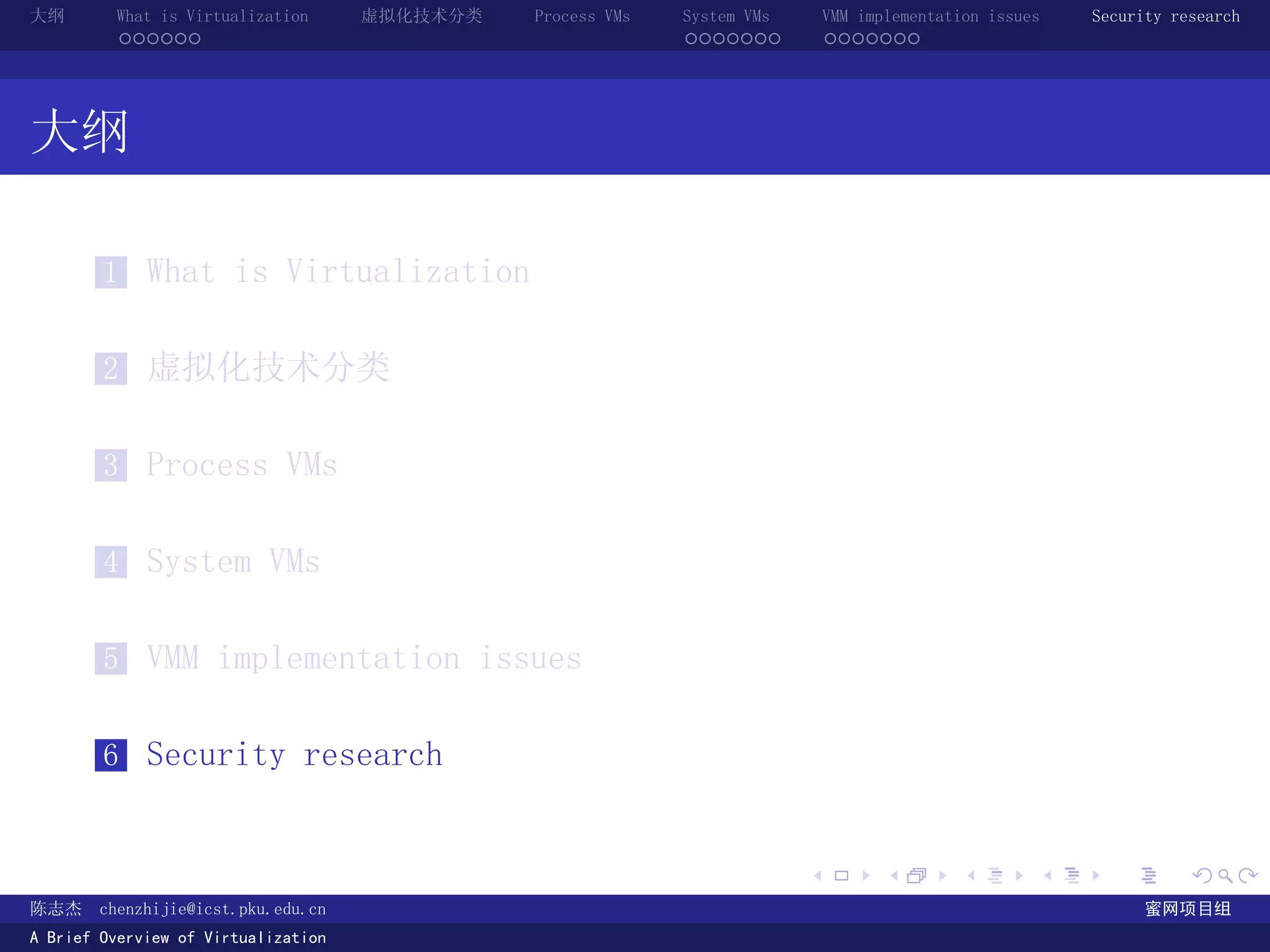Click the stacked frames navigation icon
Image resolution: width=1270 pixels, height=952 pixels.
[x=917, y=875]
